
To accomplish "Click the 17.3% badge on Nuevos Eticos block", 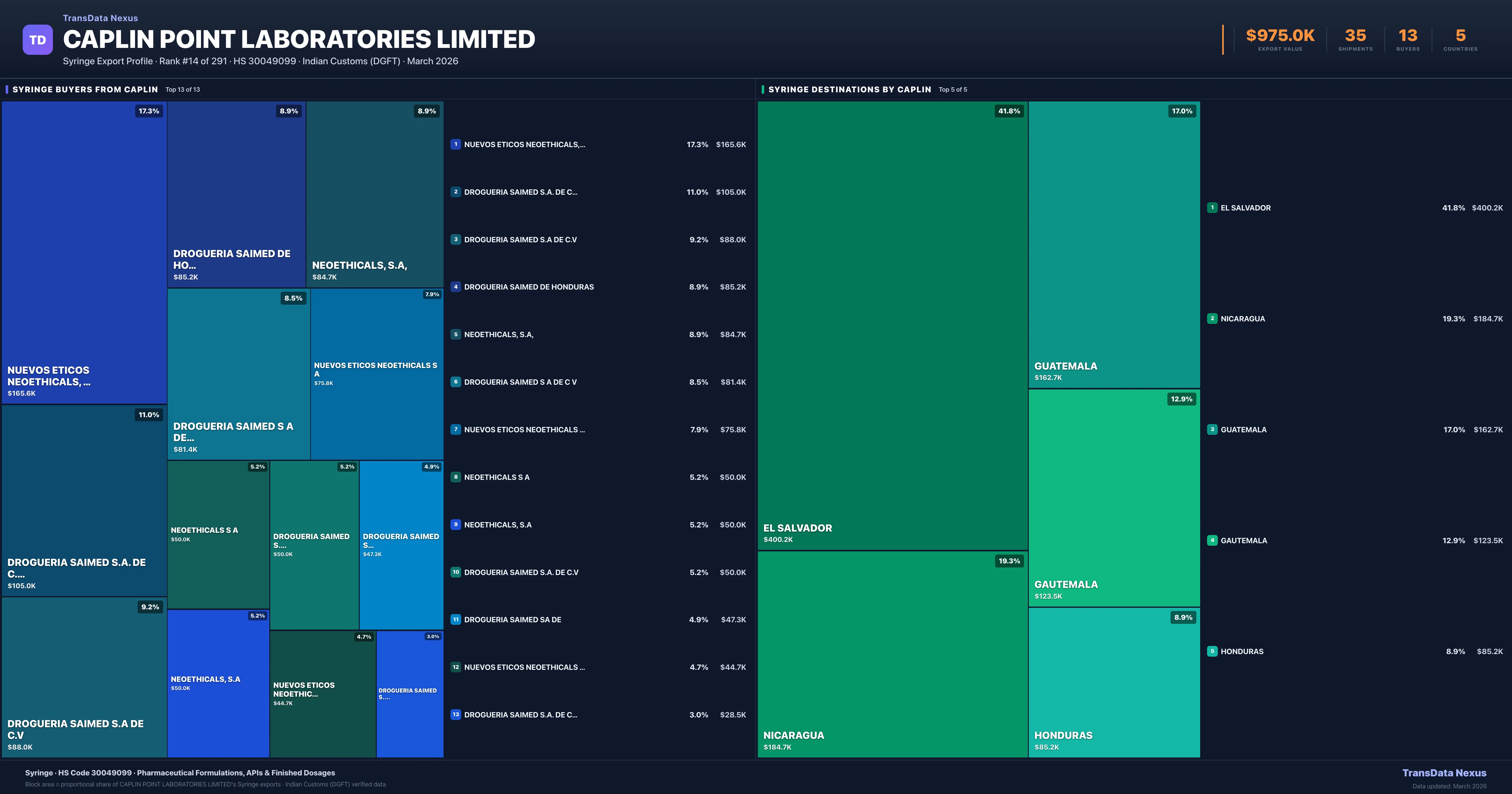I will tap(148, 111).
